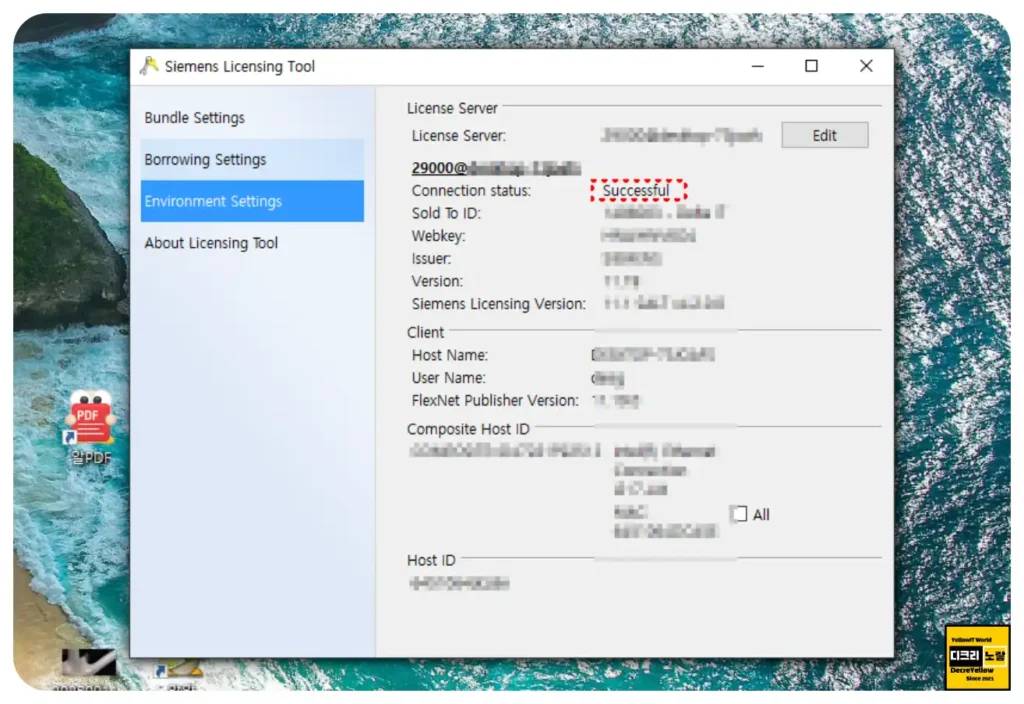Select Borrowing Settings in the sidebar

pyautogui.click(x=251, y=159)
